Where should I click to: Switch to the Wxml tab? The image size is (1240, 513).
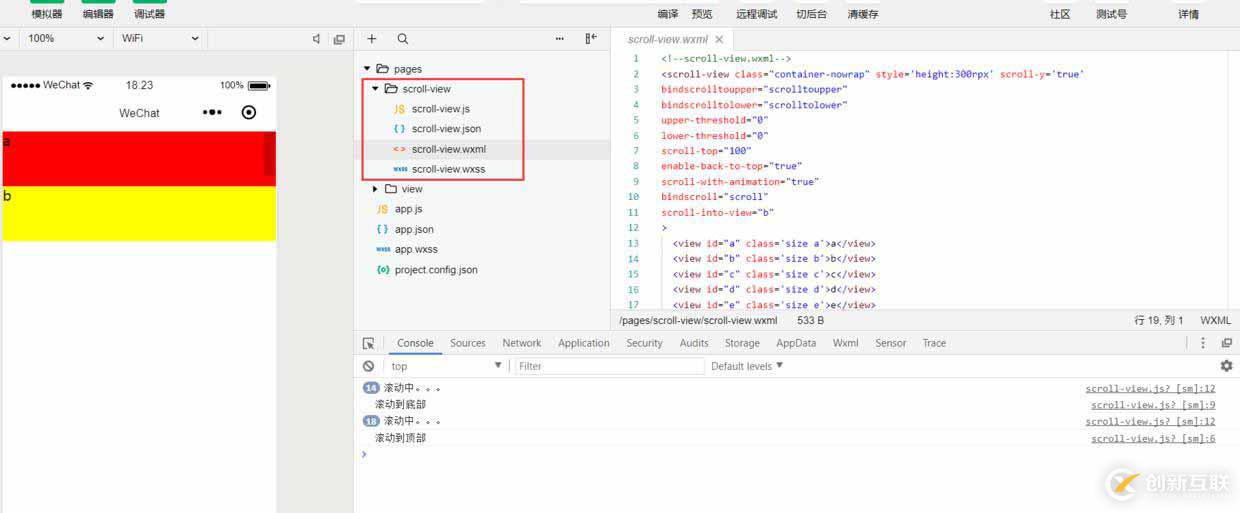pyautogui.click(x=846, y=343)
